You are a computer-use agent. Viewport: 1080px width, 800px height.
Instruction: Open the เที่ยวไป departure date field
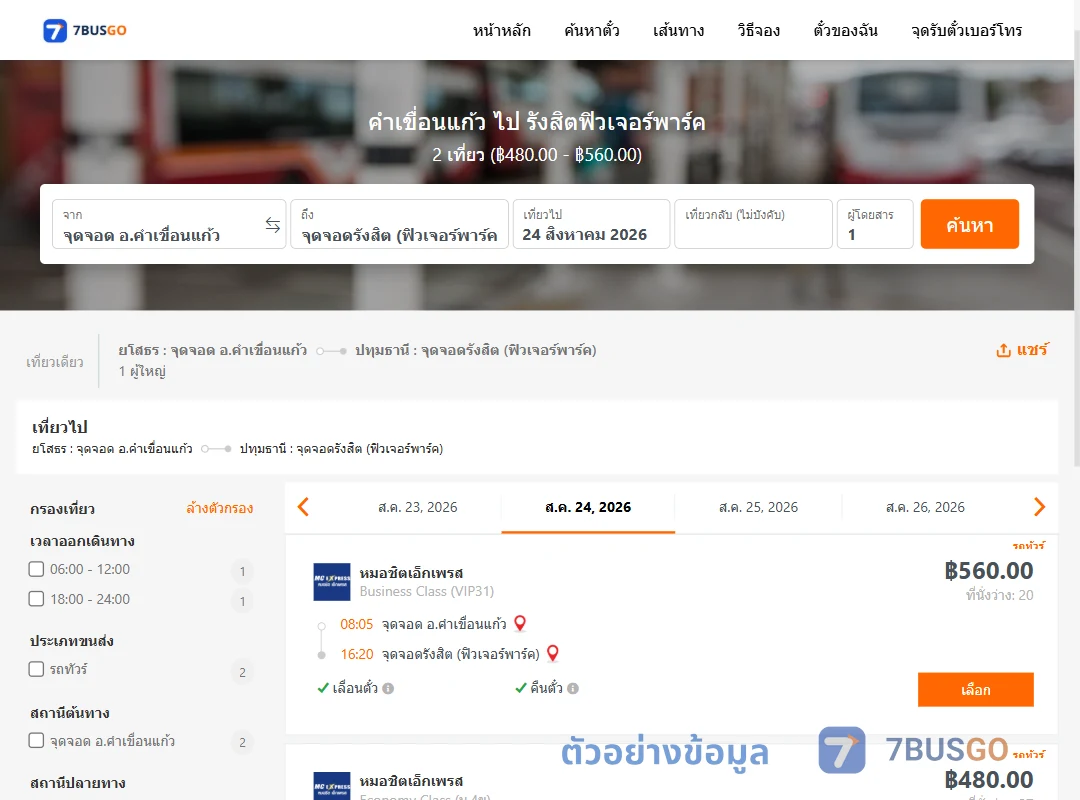point(592,224)
